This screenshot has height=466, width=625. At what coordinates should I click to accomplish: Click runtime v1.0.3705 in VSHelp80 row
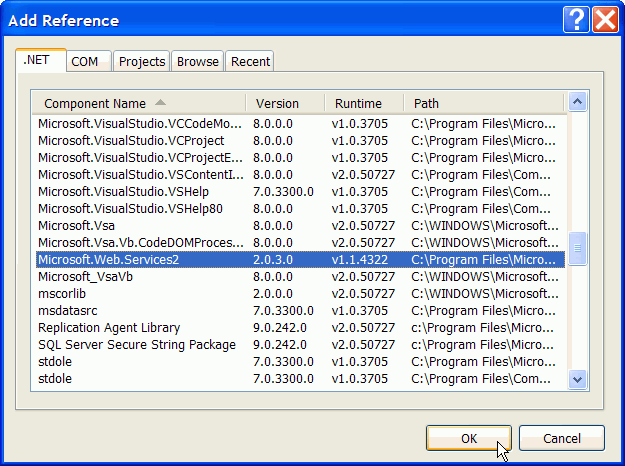pyautogui.click(x=360, y=209)
